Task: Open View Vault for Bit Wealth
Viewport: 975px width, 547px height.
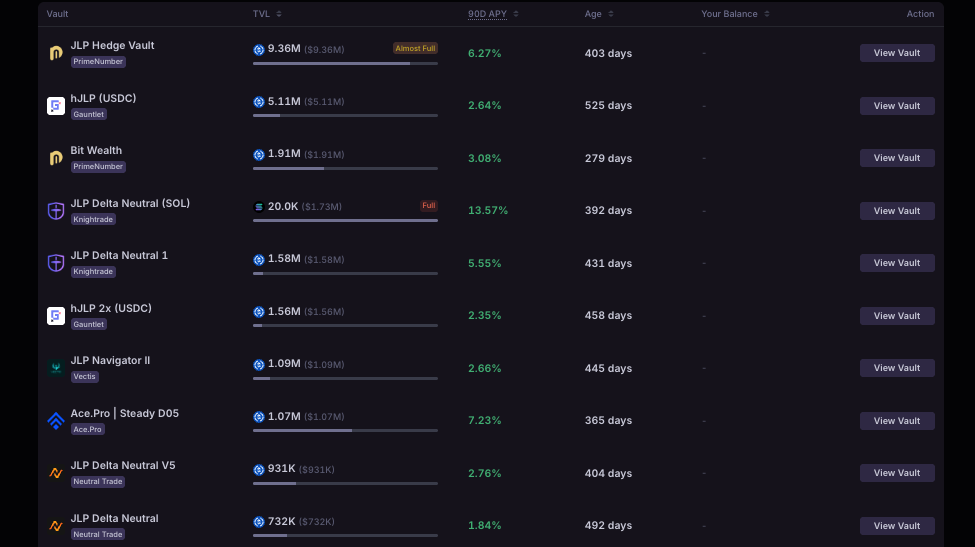Action: (897, 158)
